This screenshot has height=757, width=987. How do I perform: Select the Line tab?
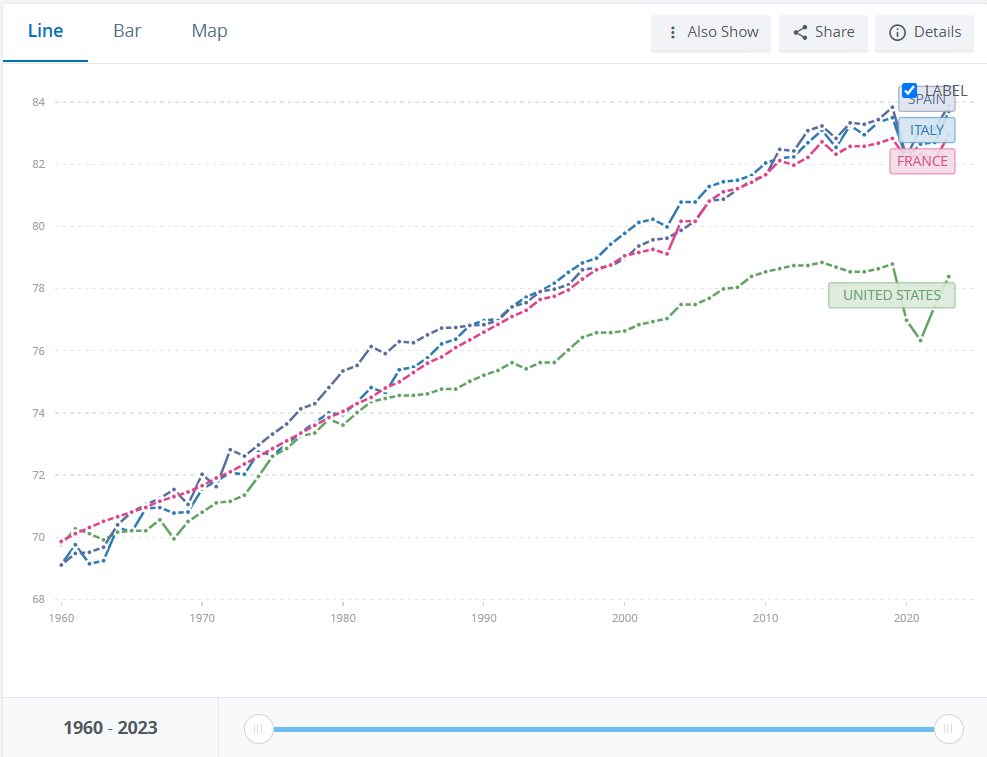45,31
